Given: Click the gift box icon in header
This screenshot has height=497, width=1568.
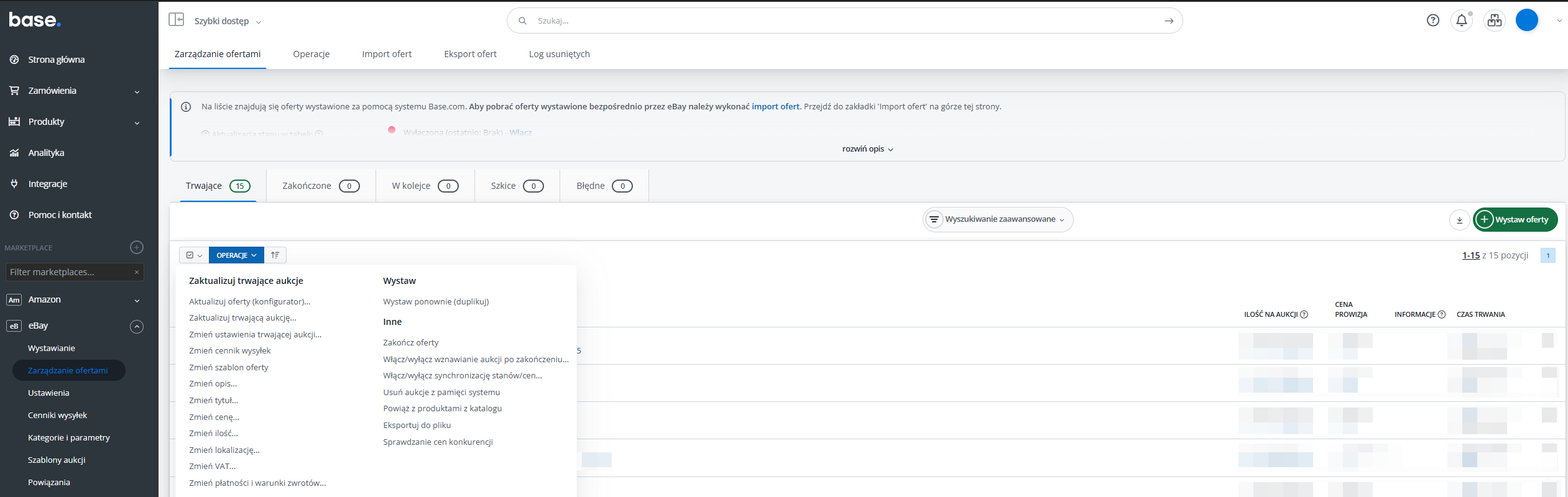Looking at the screenshot, I should pyautogui.click(x=1494, y=21).
